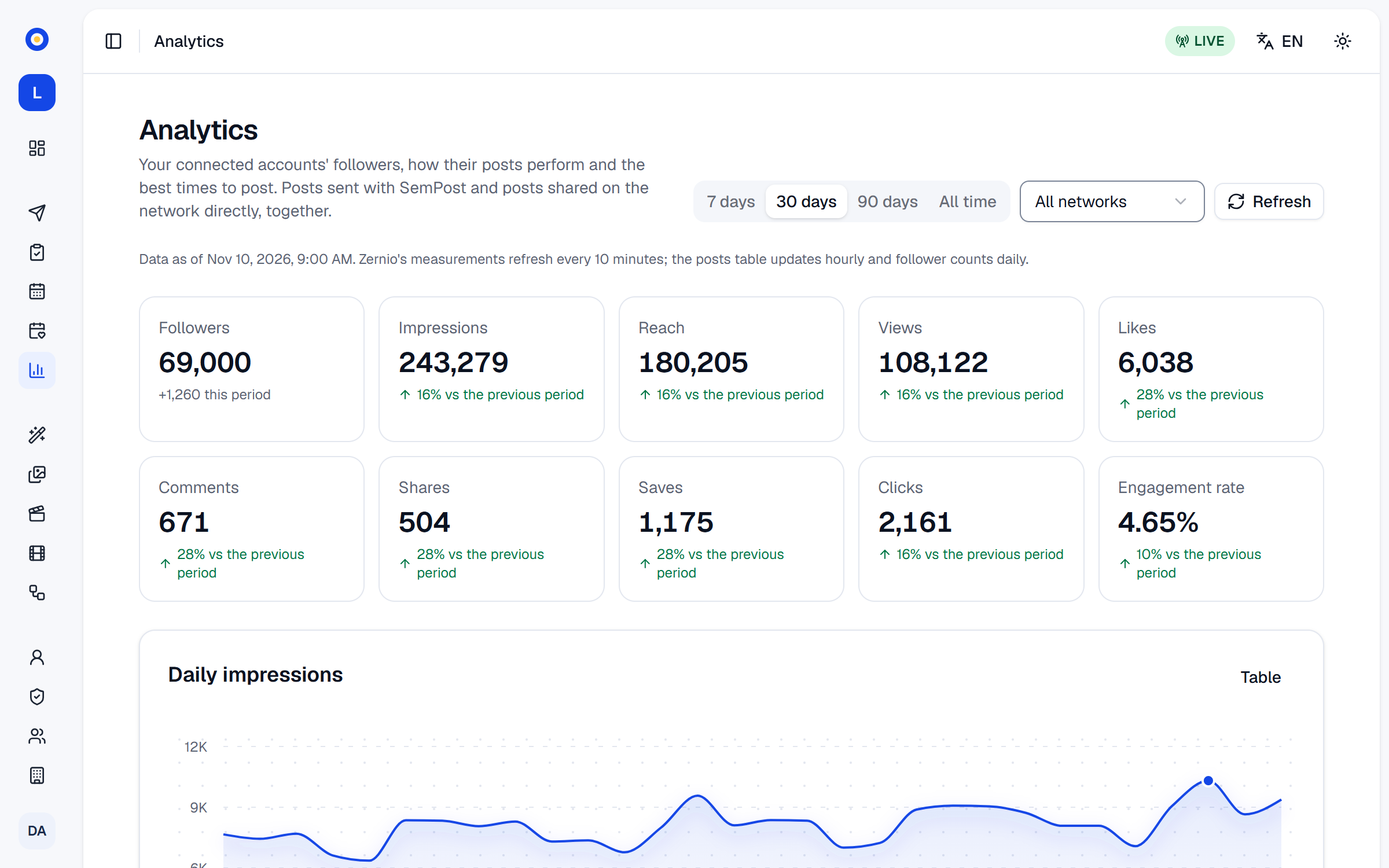Viewport: 1389px width, 868px height.
Task: Click the Comments 671 value
Action: click(x=183, y=522)
